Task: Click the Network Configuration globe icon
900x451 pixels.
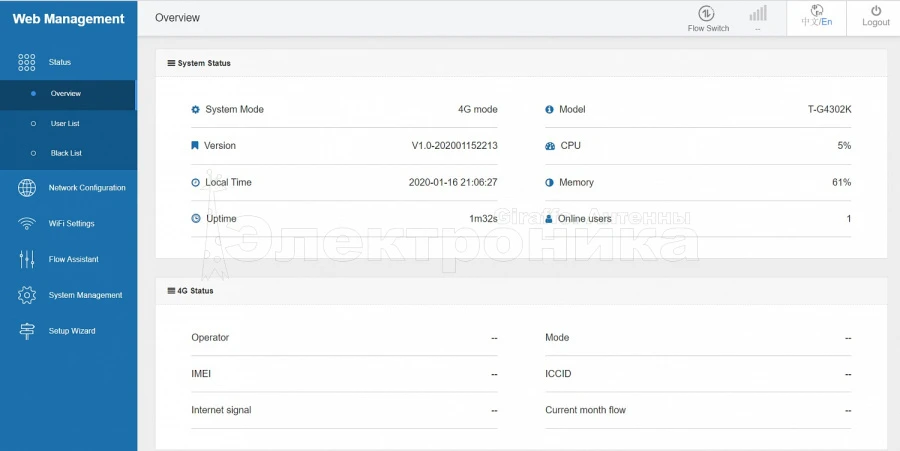Action: (x=27, y=188)
